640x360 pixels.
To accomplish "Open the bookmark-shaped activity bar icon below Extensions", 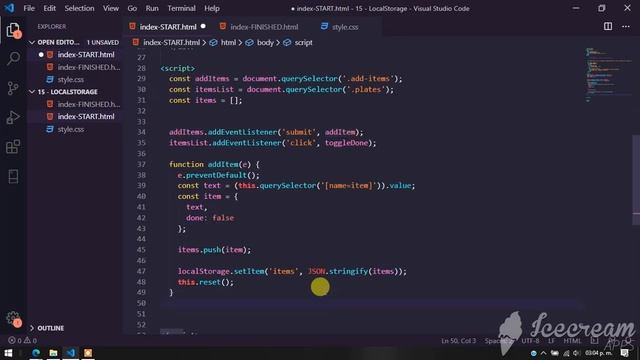I will pyautogui.click(x=13, y=176).
